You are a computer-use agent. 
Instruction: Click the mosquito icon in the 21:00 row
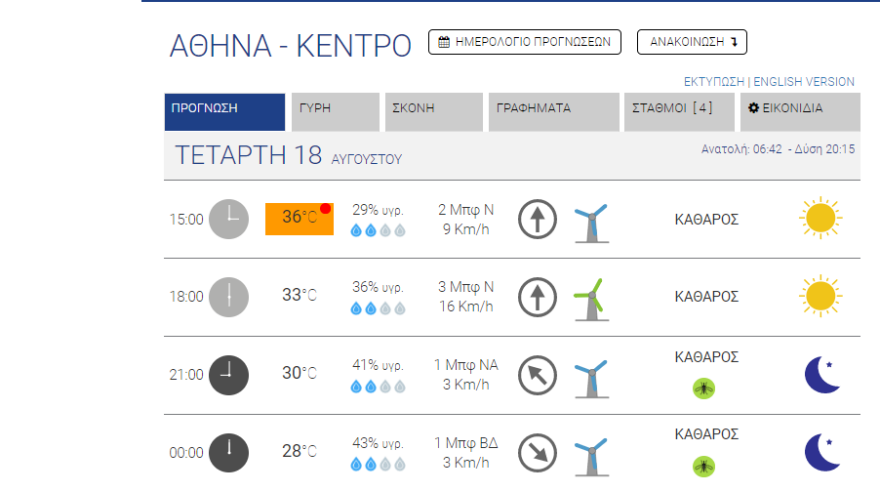[705, 388]
